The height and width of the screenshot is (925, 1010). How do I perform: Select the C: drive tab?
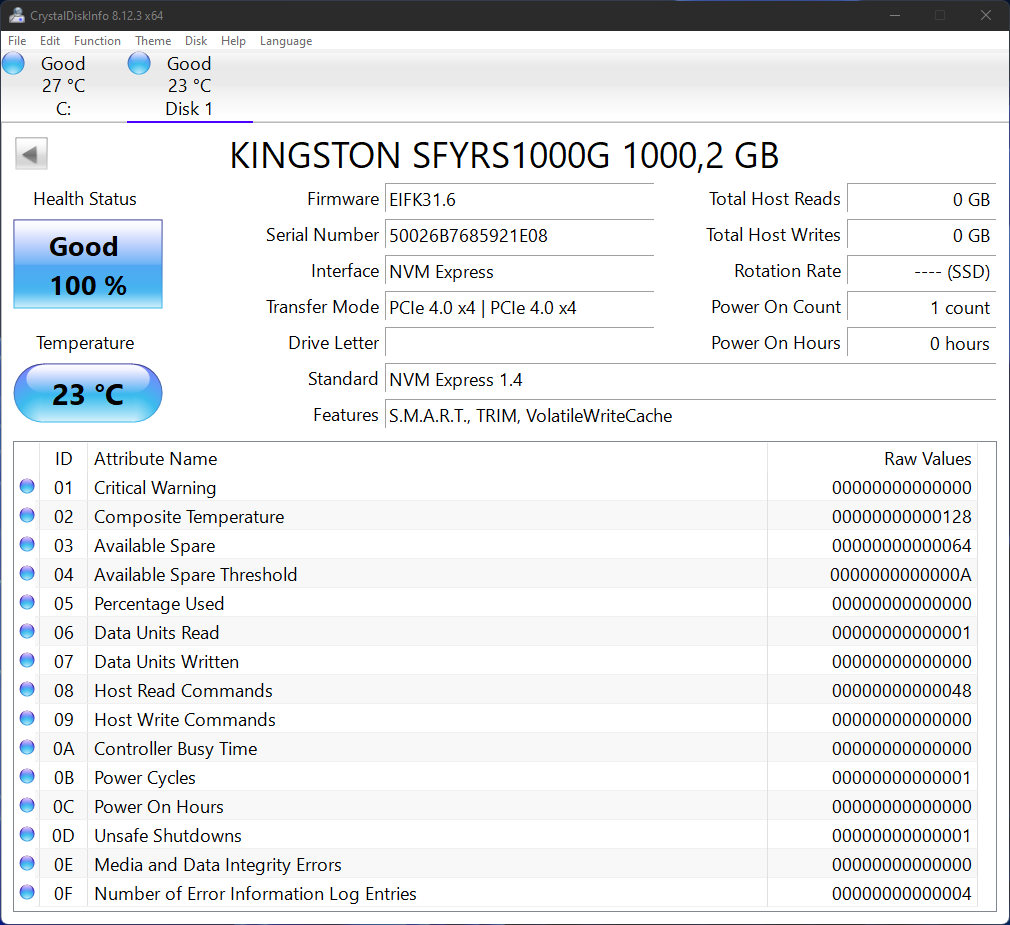tap(63, 86)
